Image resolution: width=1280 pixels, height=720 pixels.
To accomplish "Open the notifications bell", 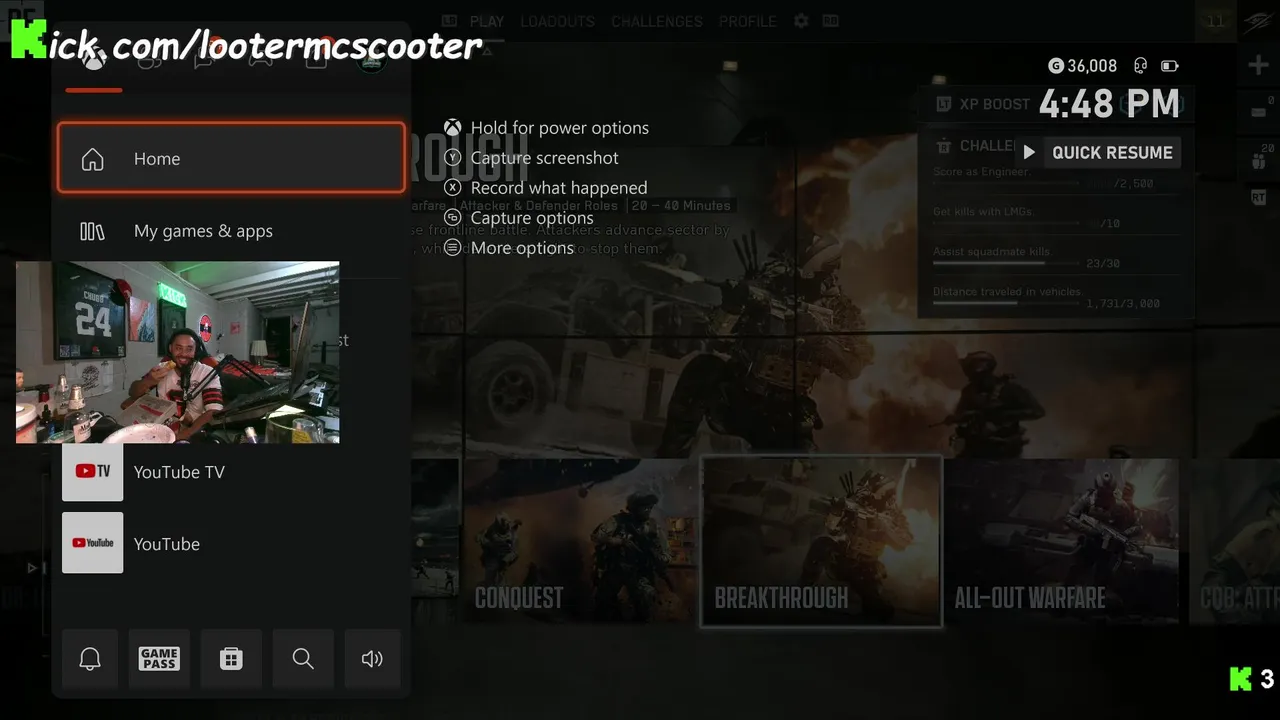I will coord(90,658).
